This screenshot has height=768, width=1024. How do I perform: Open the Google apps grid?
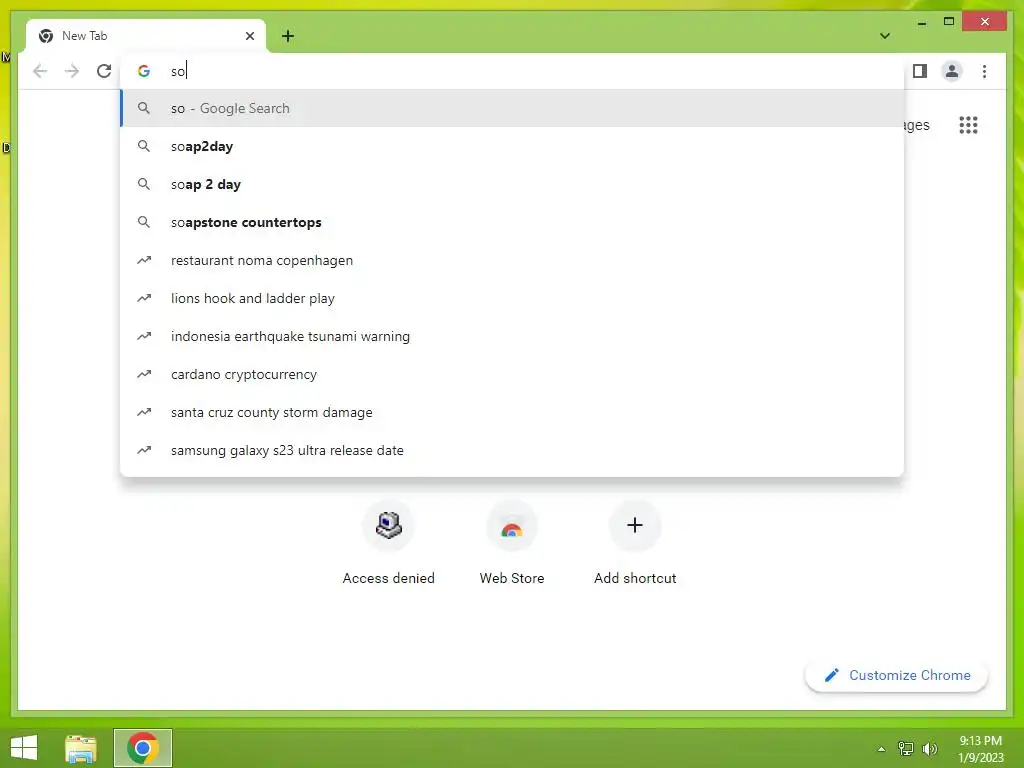tap(968, 125)
